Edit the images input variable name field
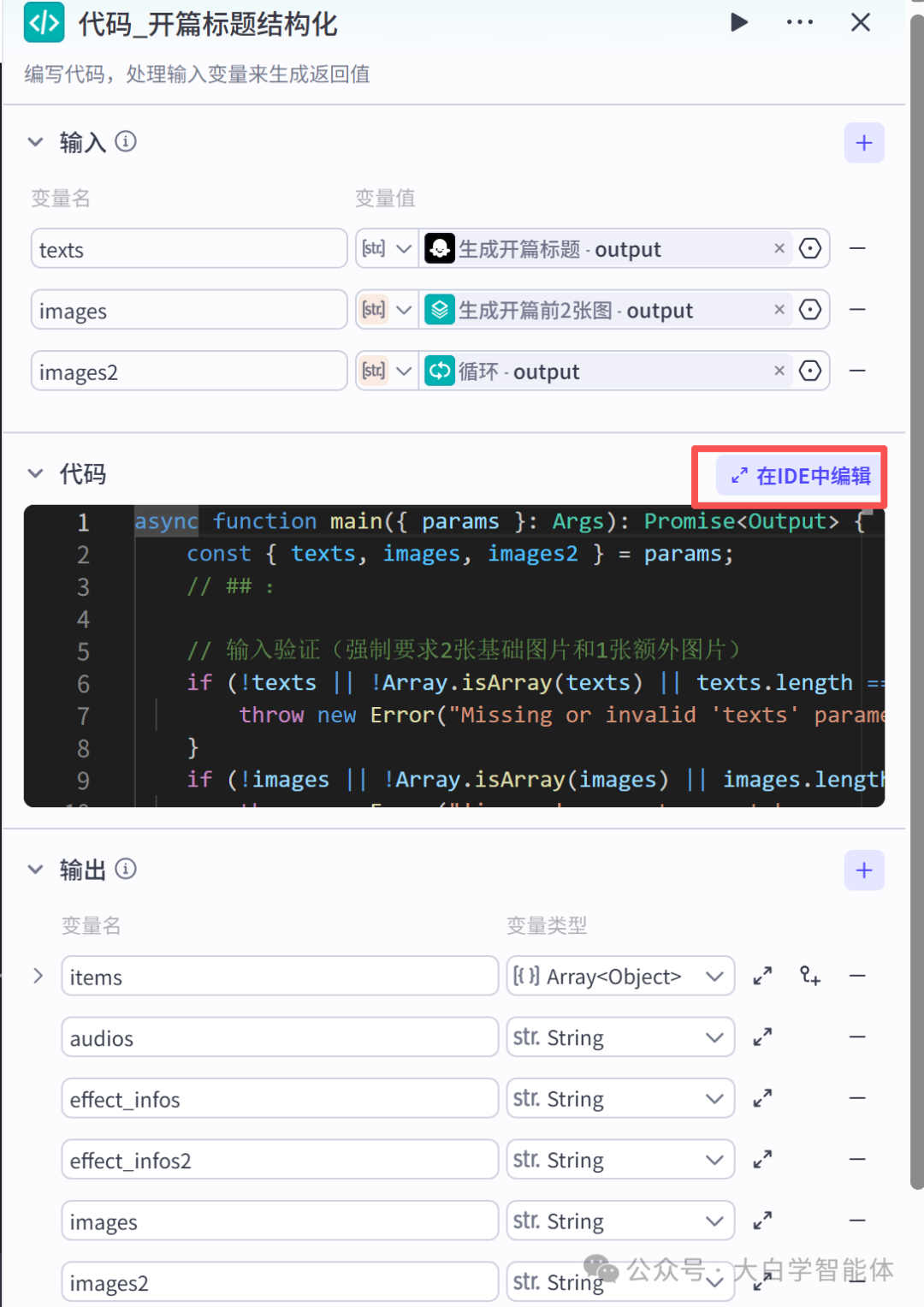 click(189, 310)
